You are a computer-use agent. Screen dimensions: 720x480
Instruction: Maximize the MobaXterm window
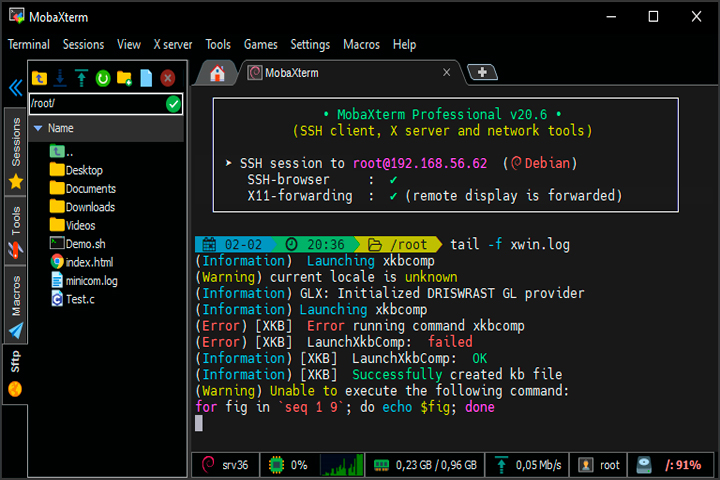tap(653, 17)
